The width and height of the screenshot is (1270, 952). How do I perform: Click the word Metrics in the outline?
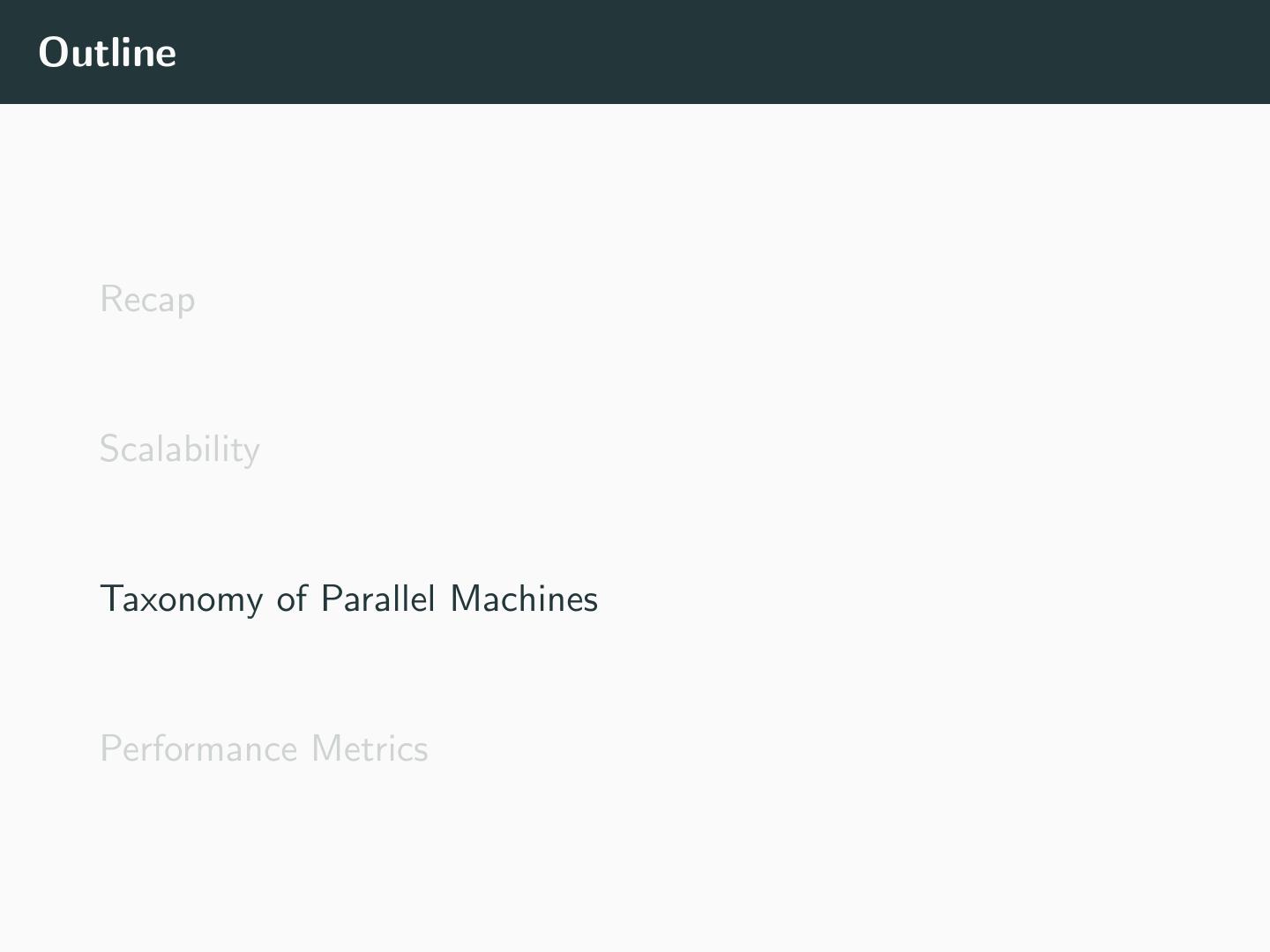[x=370, y=749]
